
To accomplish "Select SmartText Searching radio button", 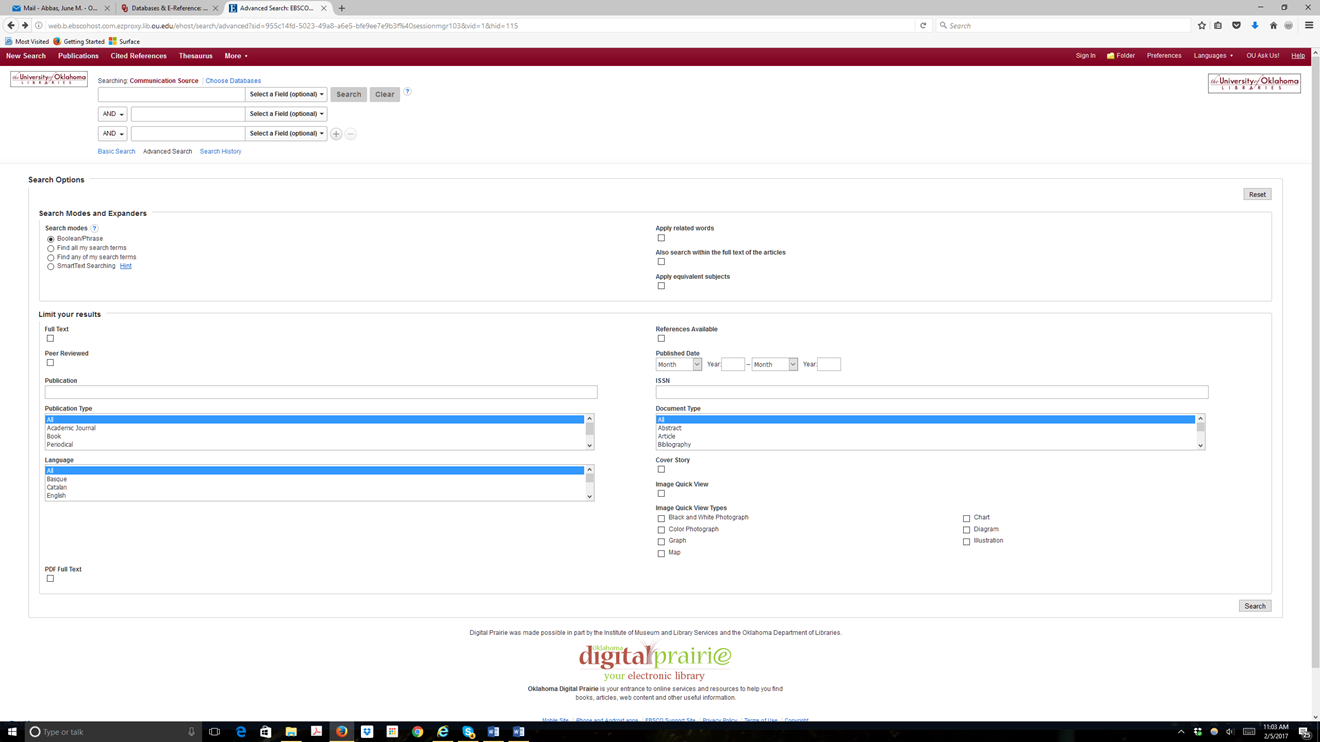I will pyautogui.click(x=50, y=267).
